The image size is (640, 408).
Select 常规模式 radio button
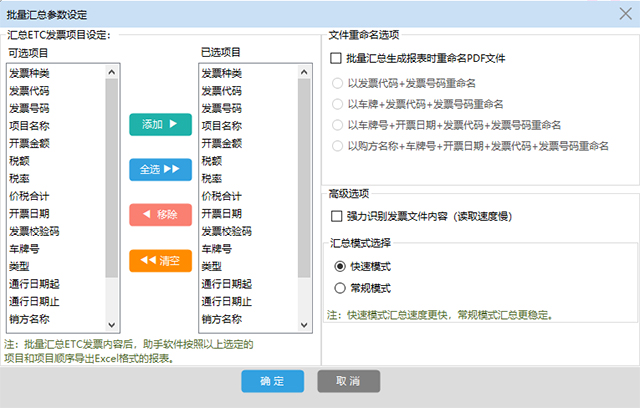point(340,288)
